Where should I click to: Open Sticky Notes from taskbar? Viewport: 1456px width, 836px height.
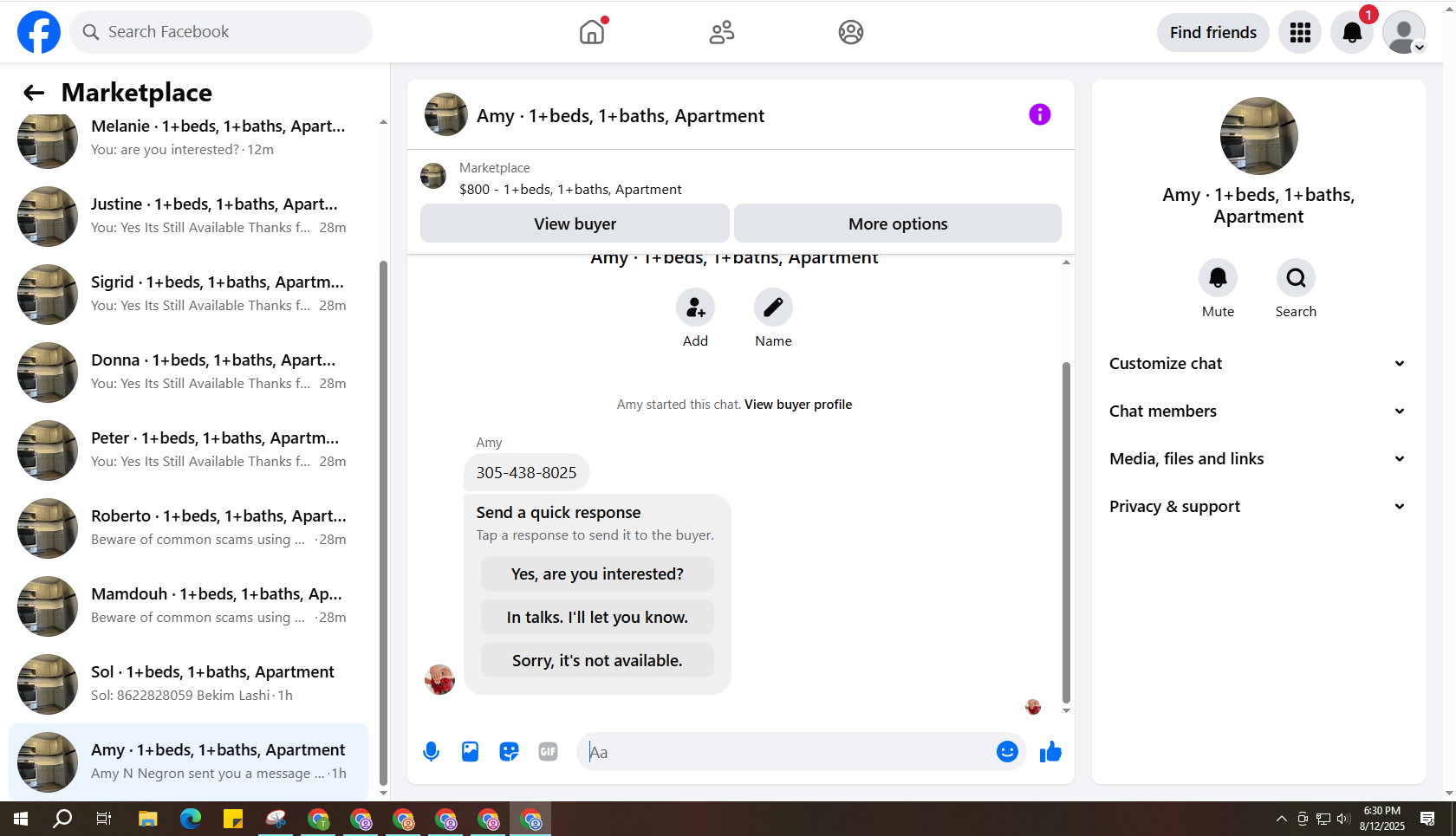233,819
